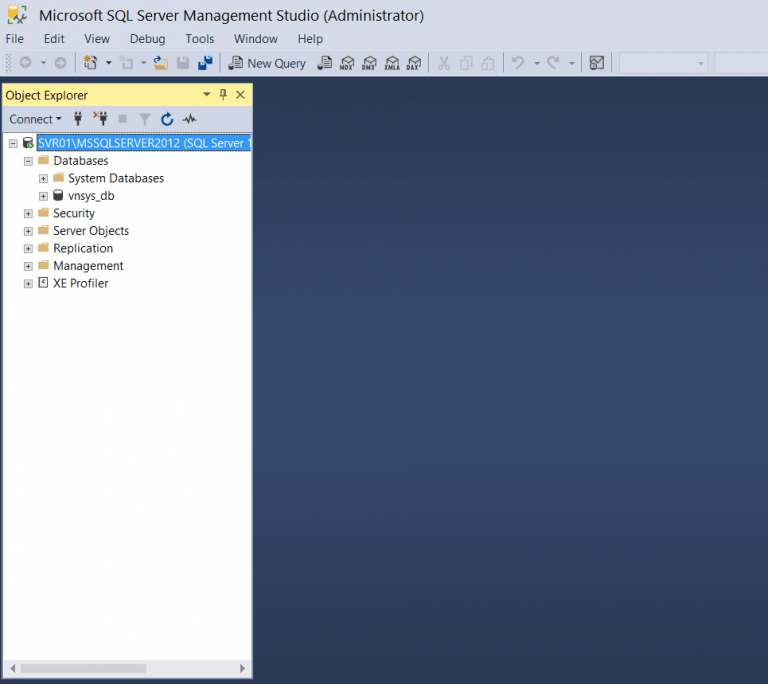Screen dimensions: 768x684
Task: Click the Save All icon
Action: pos(205,63)
